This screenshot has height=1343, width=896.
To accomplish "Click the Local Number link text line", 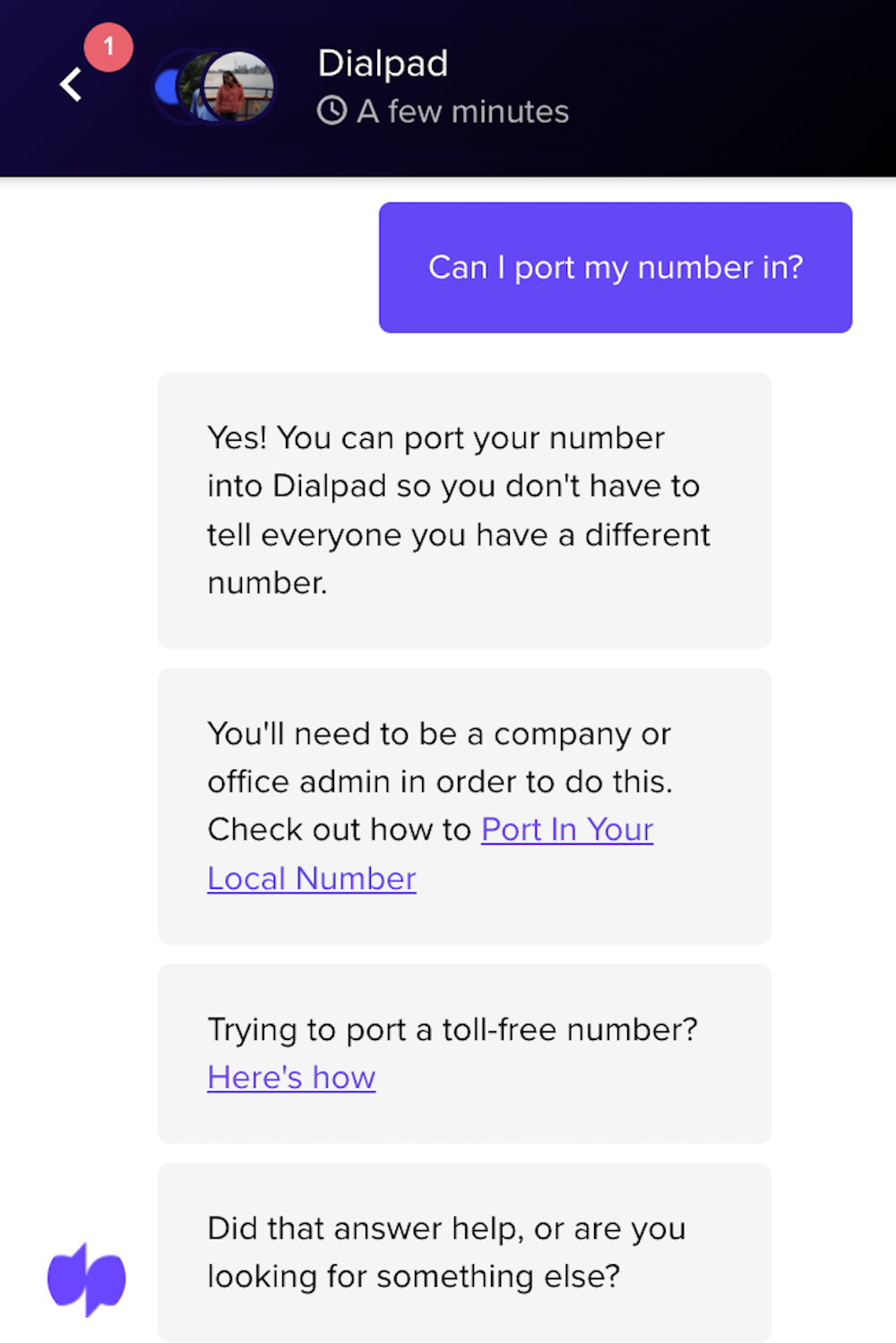I will click(x=312, y=878).
